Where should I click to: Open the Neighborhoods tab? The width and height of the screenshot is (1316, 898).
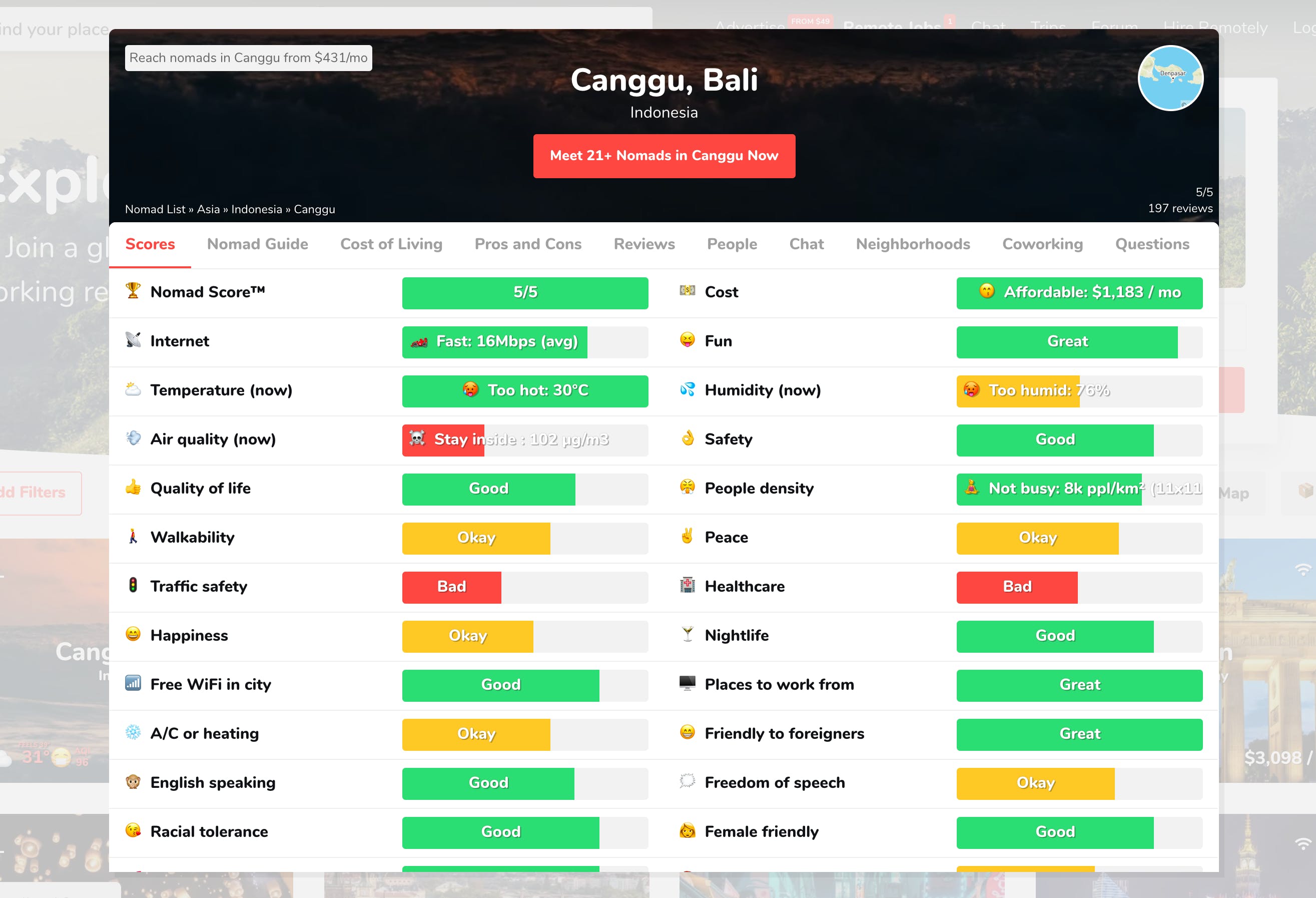coord(913,244)
